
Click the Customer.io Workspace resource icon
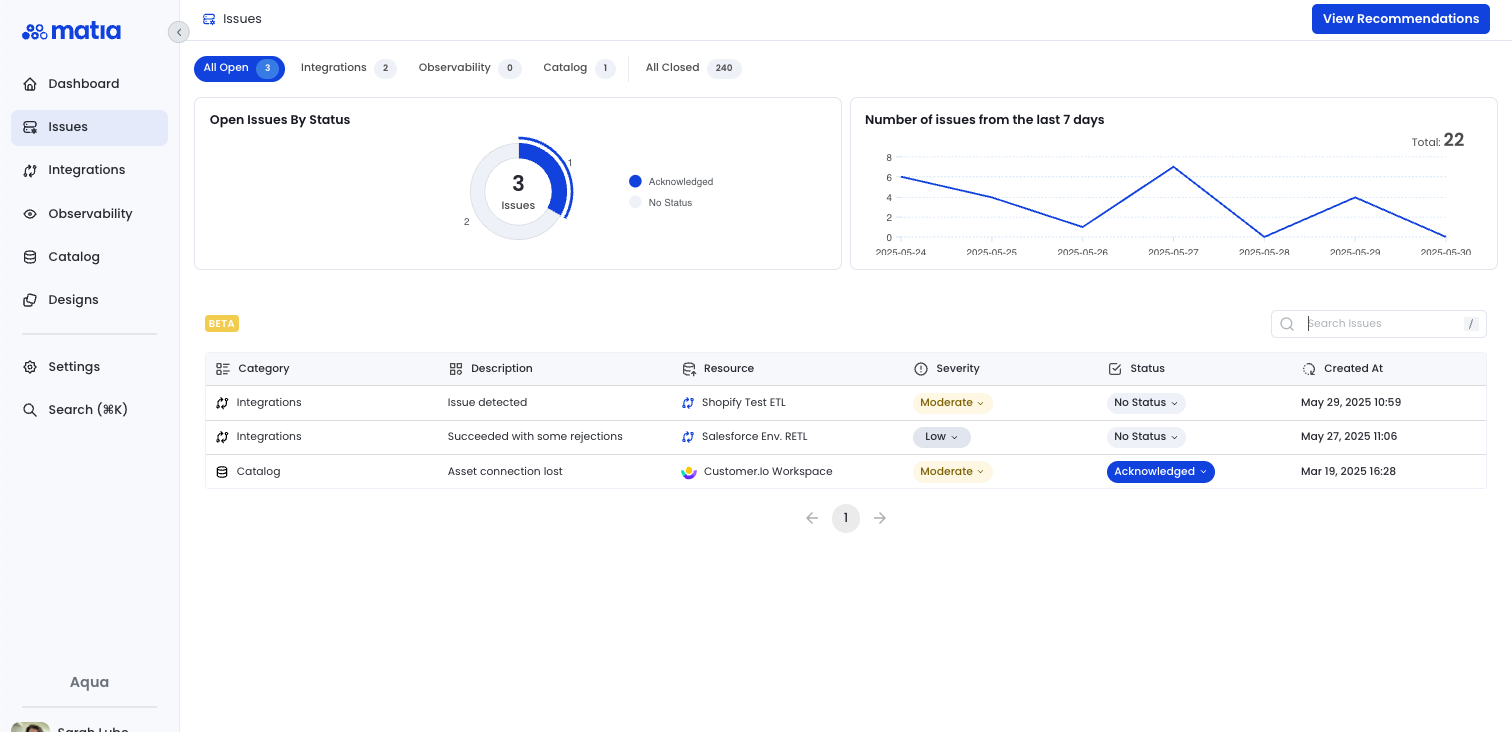(x=689, y=472)
